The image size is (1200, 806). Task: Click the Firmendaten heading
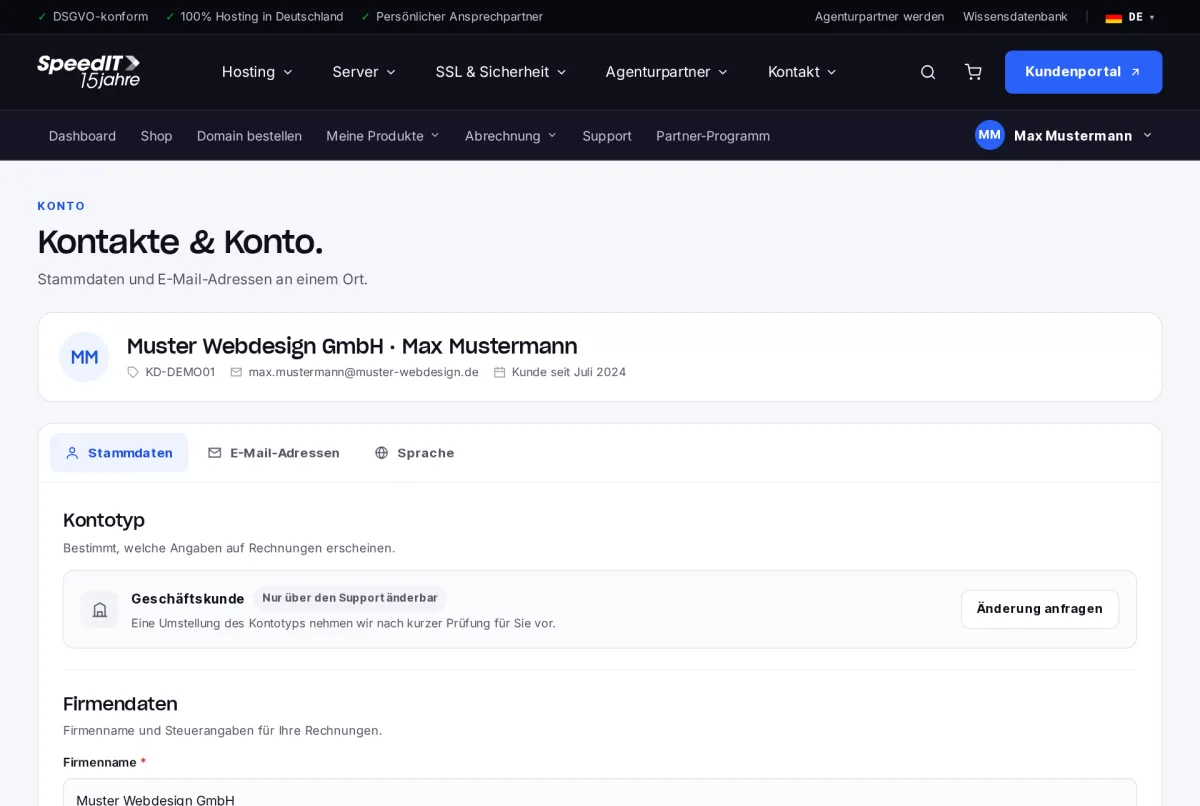(120, 704)
